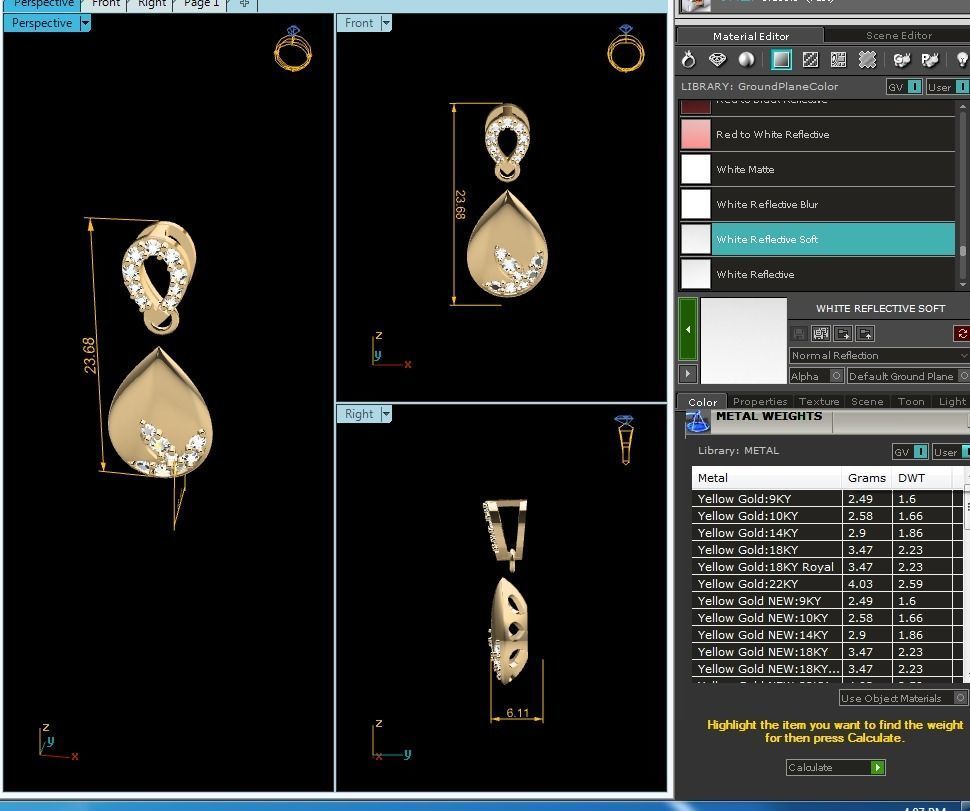Select White Reflective Soft material
This screenshot has height=811, width=970.
817,239
